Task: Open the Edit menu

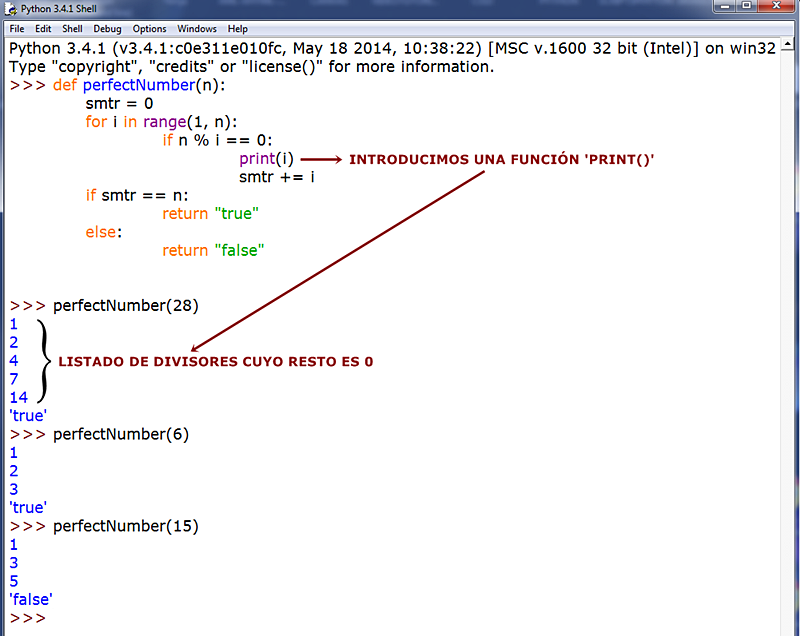Action: 43,28
